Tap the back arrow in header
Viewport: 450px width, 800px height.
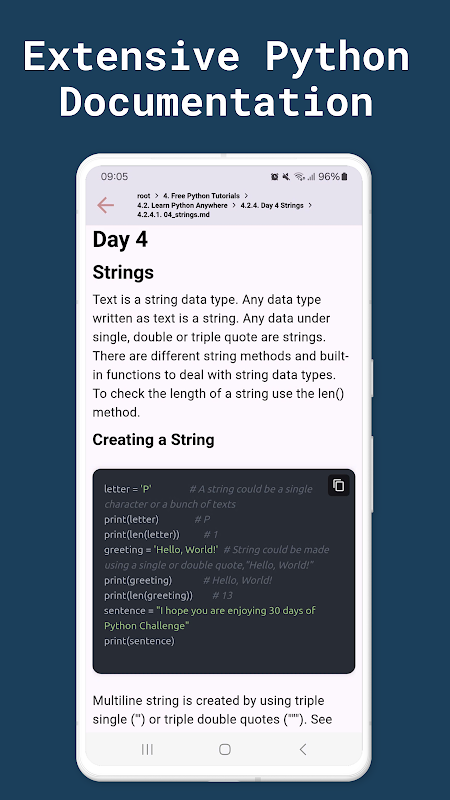point(106,205)
